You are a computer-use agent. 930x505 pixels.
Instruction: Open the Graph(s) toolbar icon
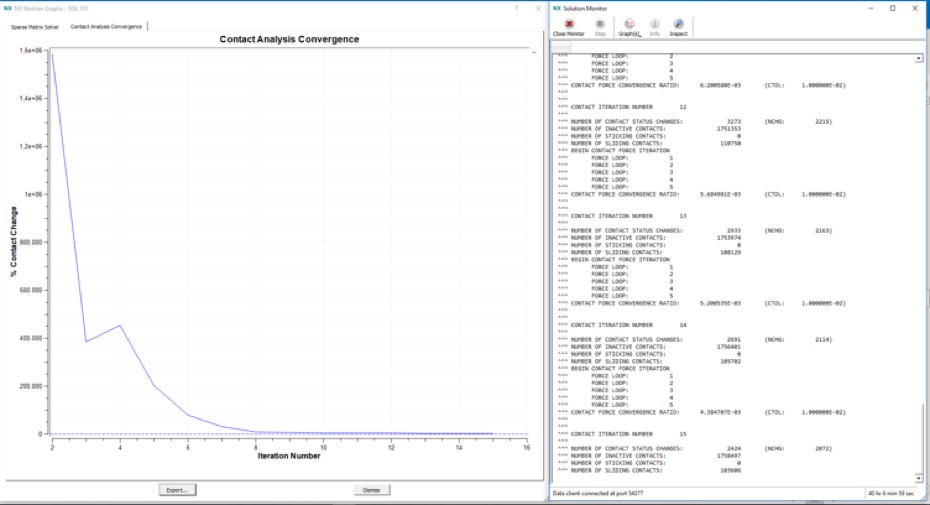click(x=629, y=24)
